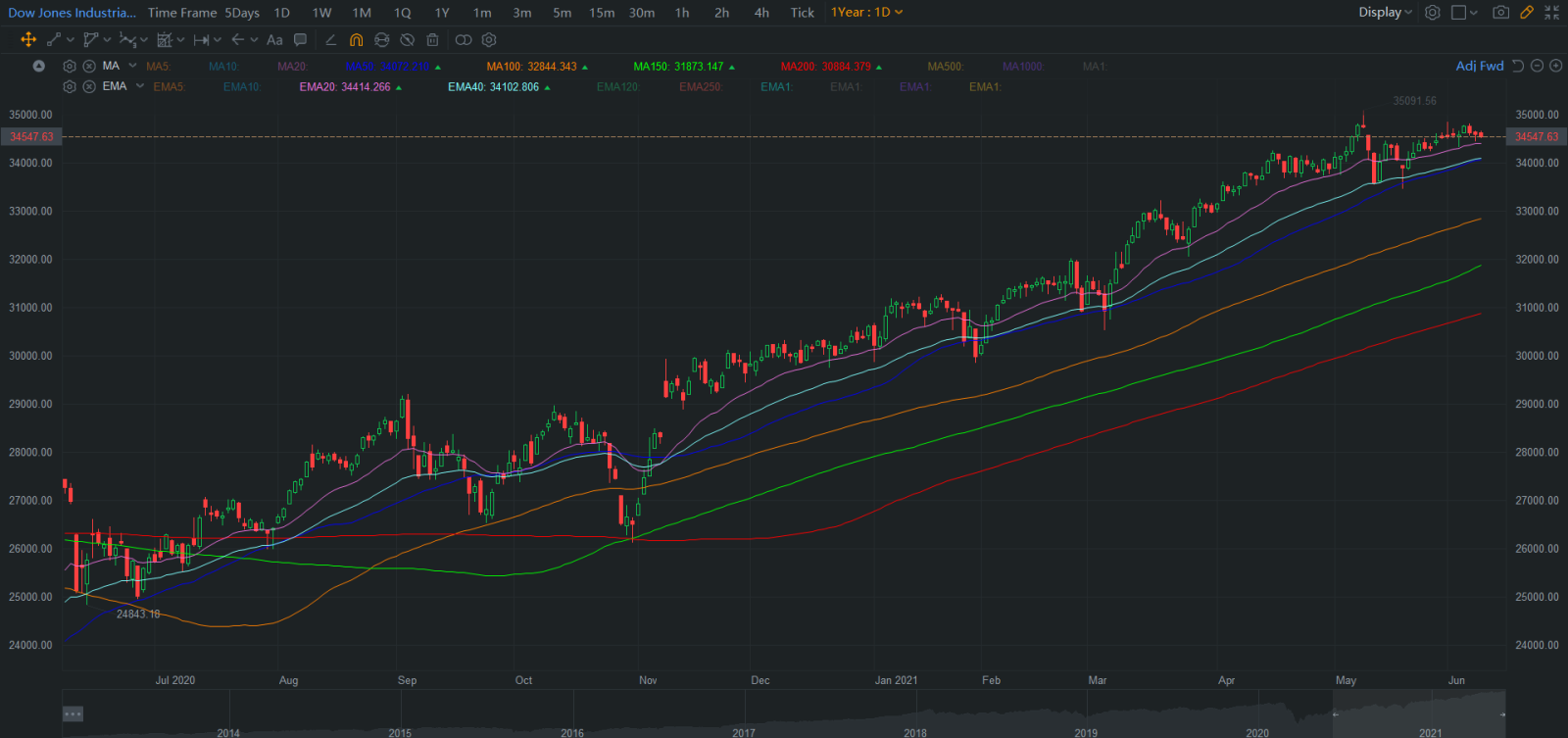Remove the EMA indicator with X icon
The width and height of the screenshot is (1568, 738).
tap(89, 87)
